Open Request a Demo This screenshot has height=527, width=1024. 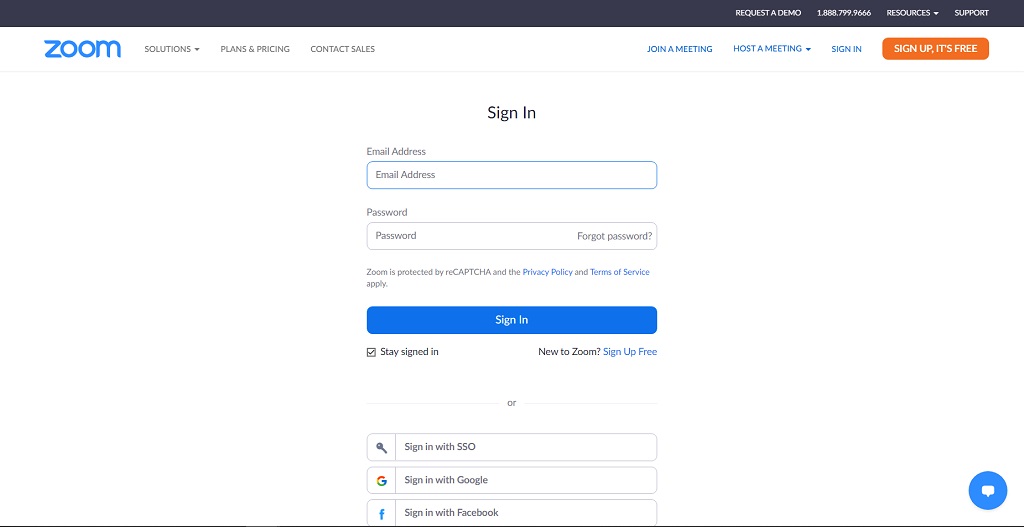point(768,13)
